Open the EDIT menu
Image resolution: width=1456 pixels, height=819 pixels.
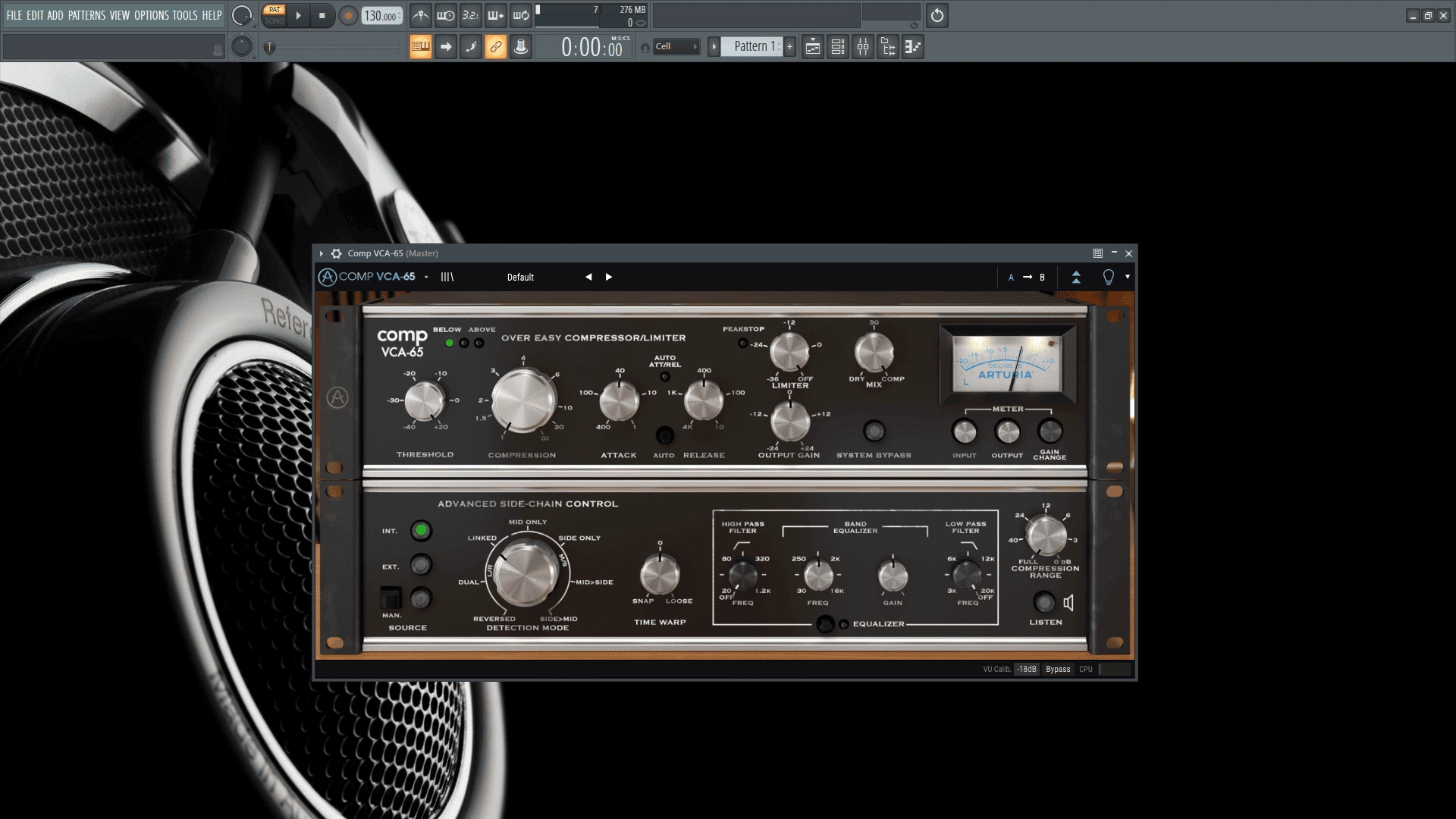(x=35, y=15)
